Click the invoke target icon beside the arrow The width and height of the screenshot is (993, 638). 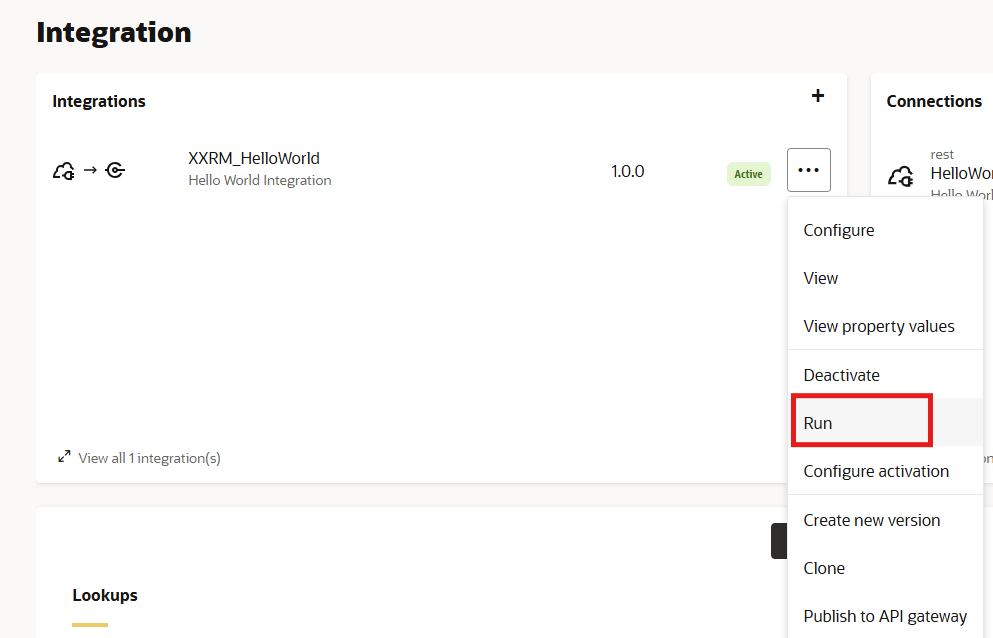tap(115, 171)
